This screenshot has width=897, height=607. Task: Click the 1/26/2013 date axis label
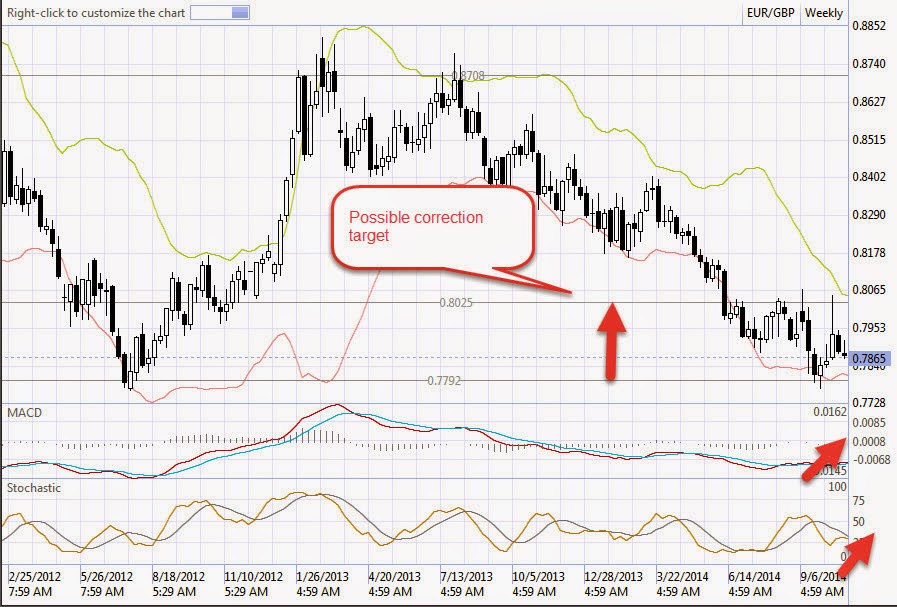pyautogui.click(x=323, y=576)
